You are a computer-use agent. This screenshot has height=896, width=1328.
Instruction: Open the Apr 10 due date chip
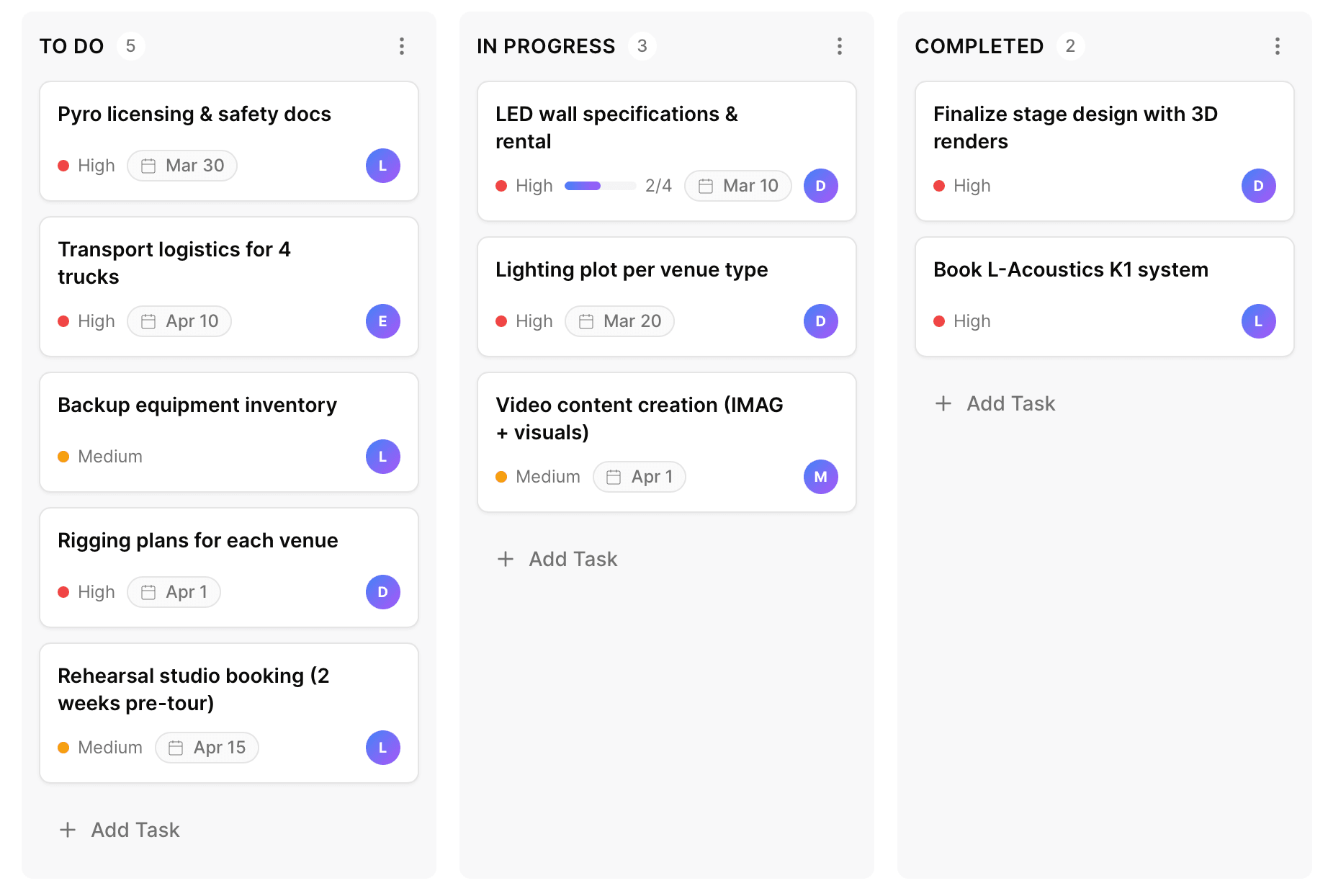click(x=179, y=321)
